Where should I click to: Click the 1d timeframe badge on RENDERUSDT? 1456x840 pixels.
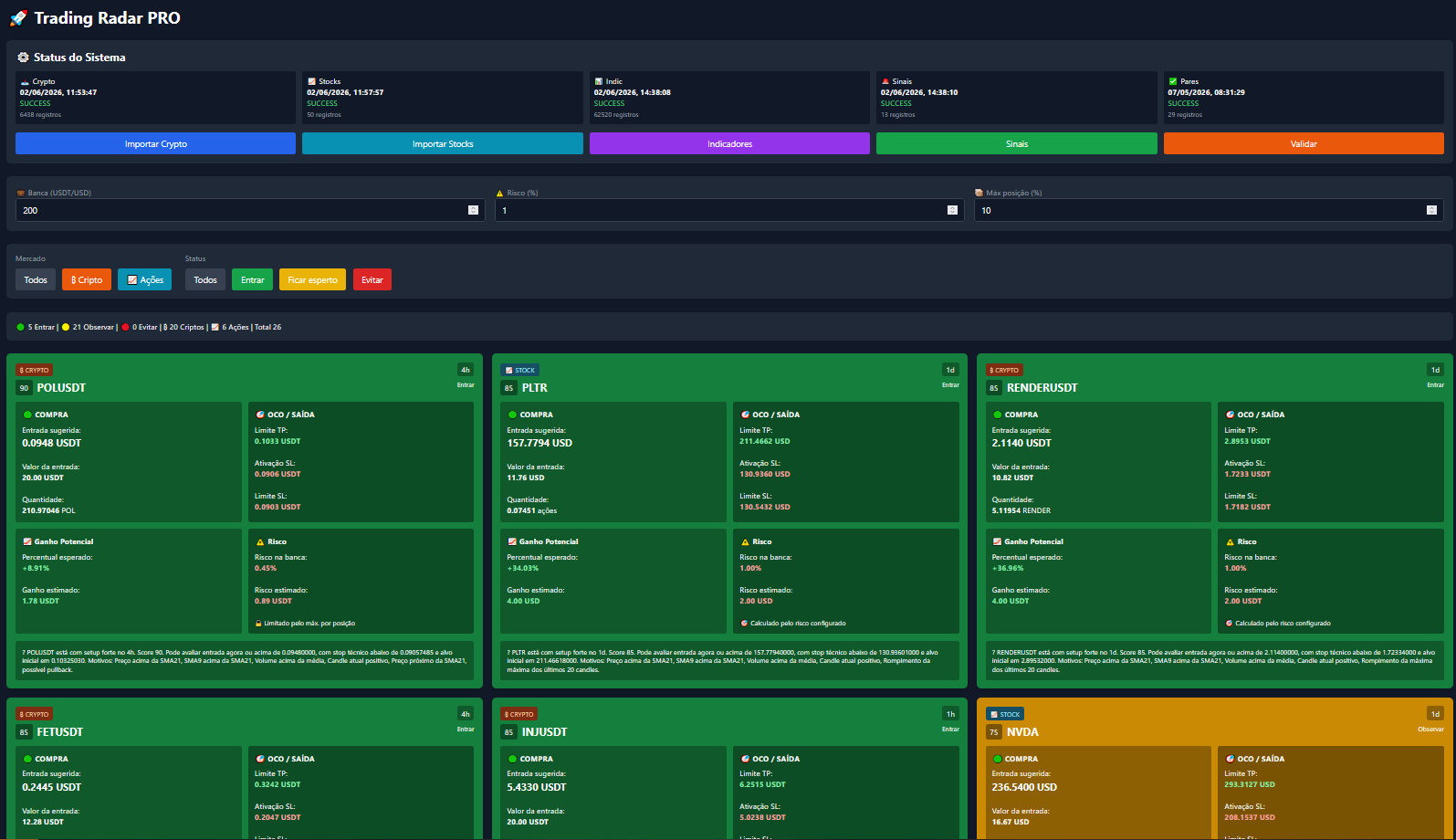click(x=1435, y=370)
